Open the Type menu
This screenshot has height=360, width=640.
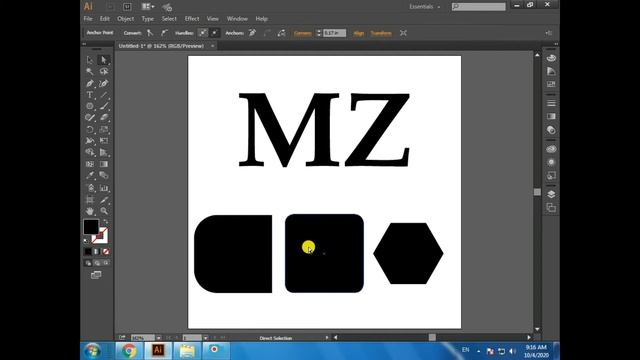147,19
